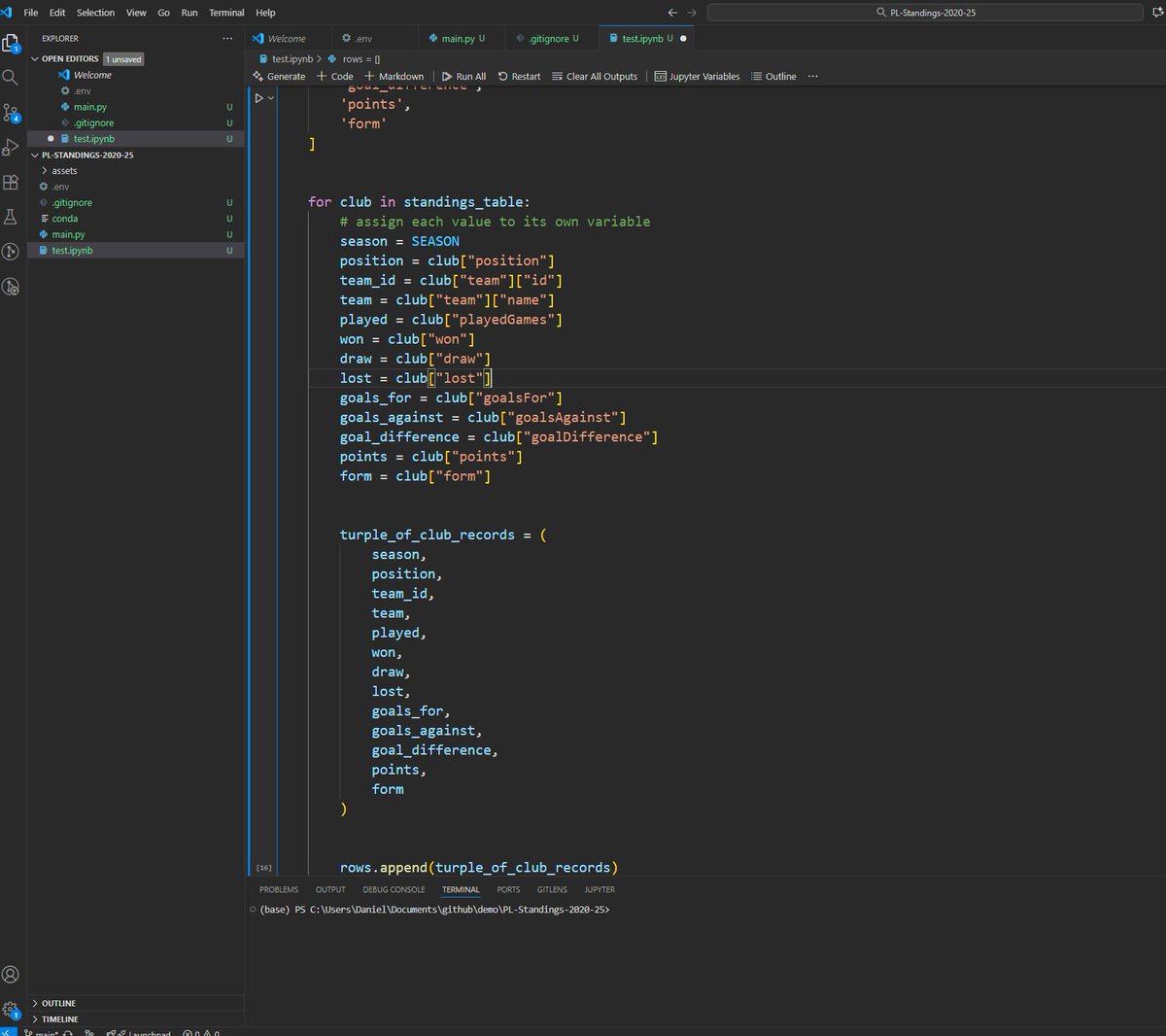Restart the notebook kernel
This screenshot has width=1166, height=1036.
coord(520,77)
